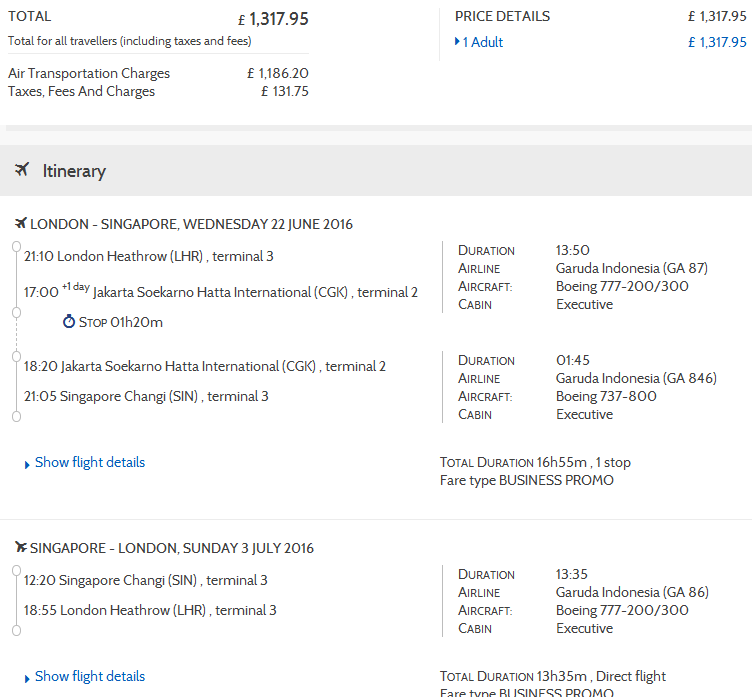752x697 pixels.
Task: Click the airplane icon beside Itinerary heading
Action: tap(22, 170)
